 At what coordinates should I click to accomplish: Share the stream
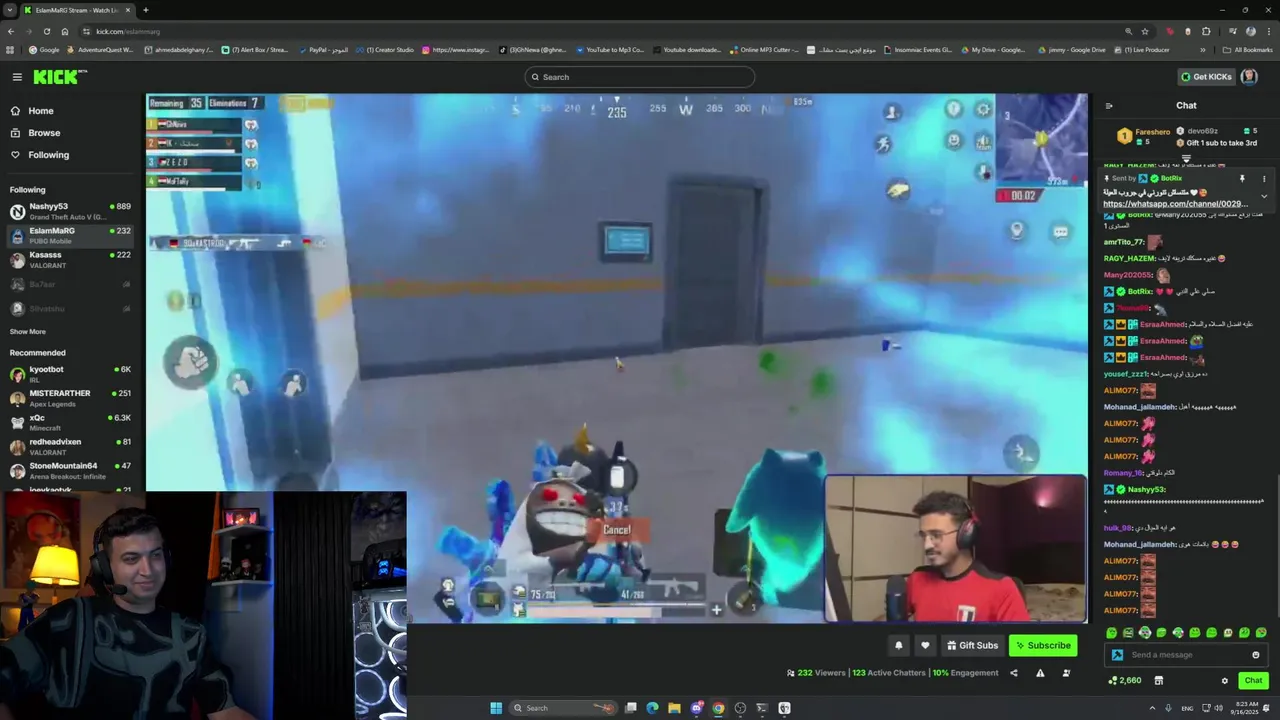pos(1013,673)
